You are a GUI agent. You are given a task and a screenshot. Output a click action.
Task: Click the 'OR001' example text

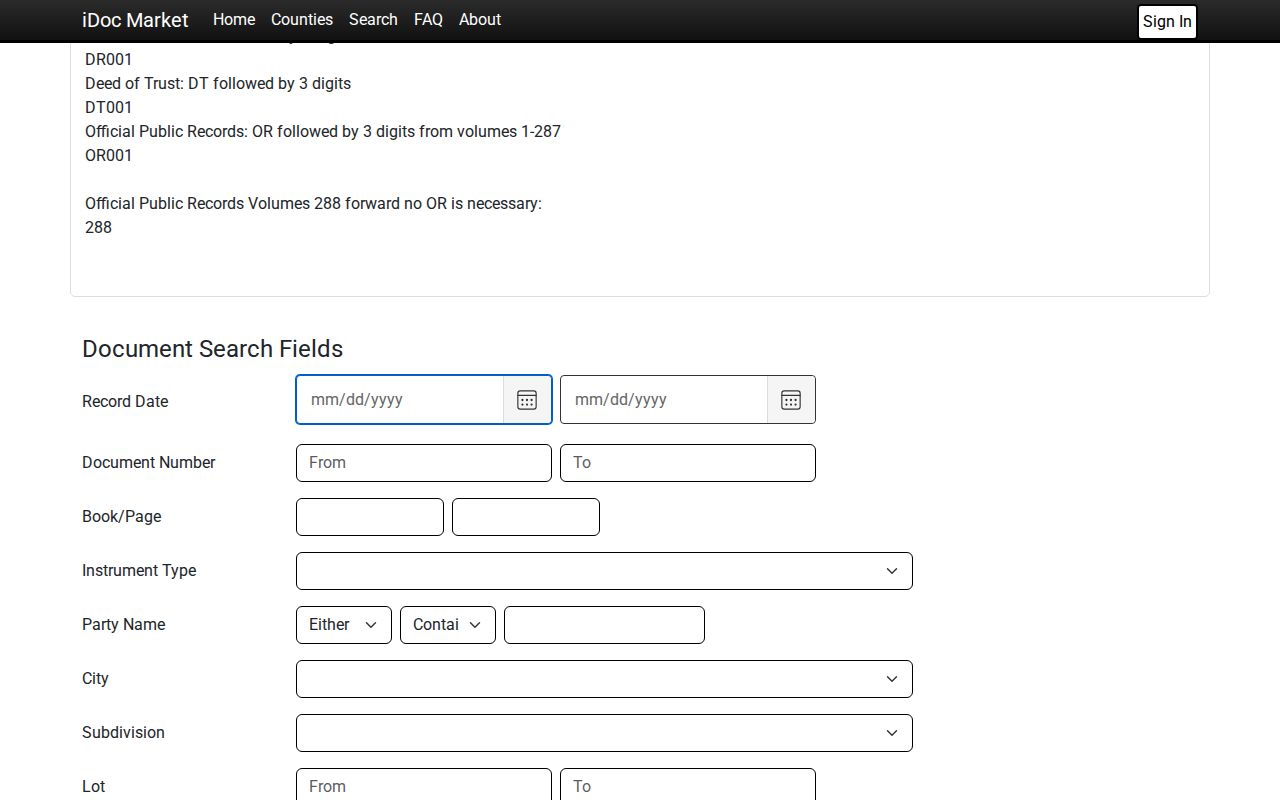[108, 155]
